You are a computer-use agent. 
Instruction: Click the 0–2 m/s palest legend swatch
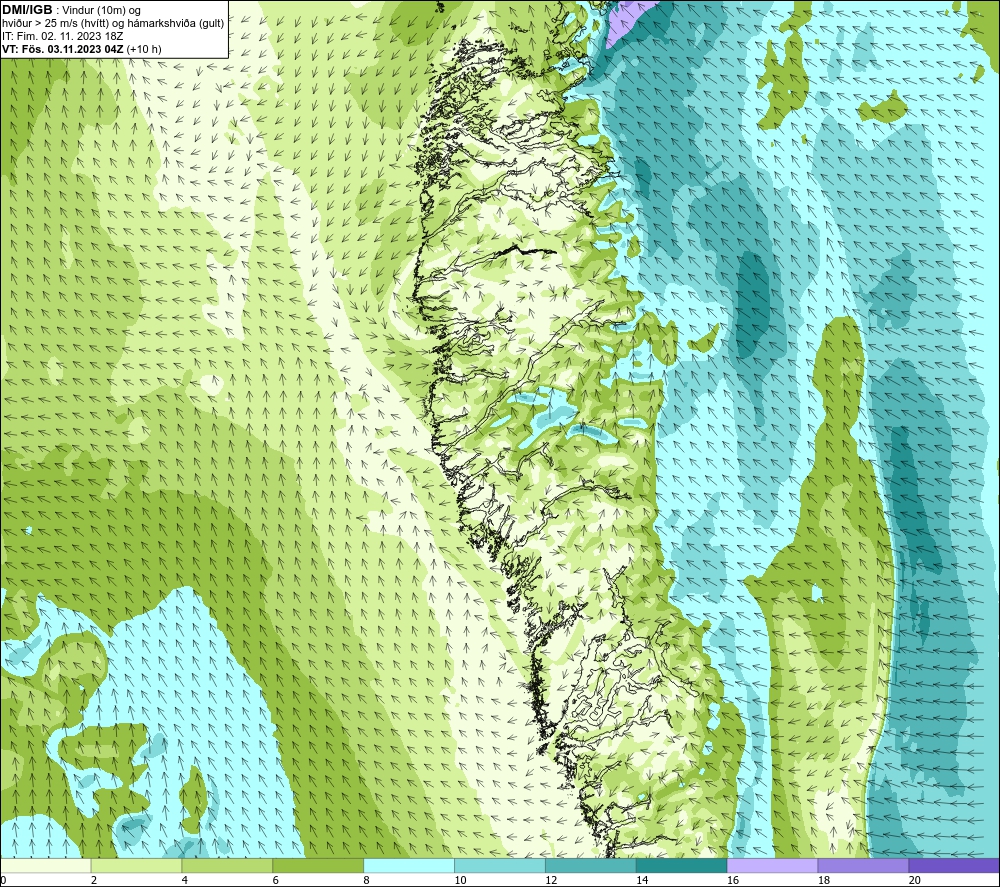tap(45, 865)
